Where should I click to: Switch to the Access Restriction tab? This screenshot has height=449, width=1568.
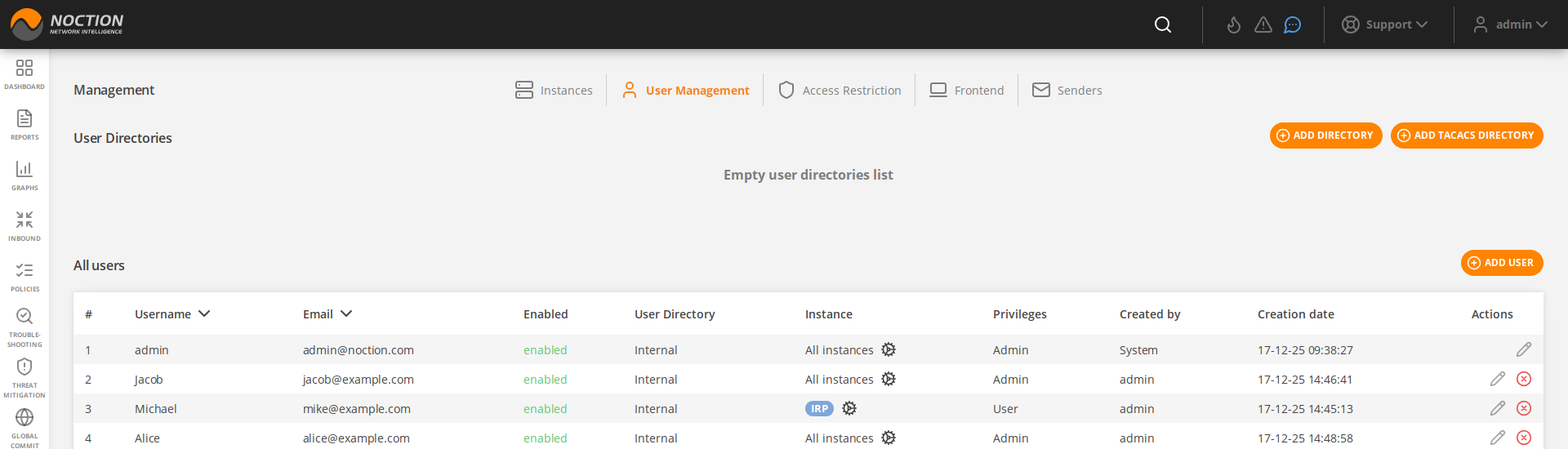pyautogui.click(x=840, y=90)
